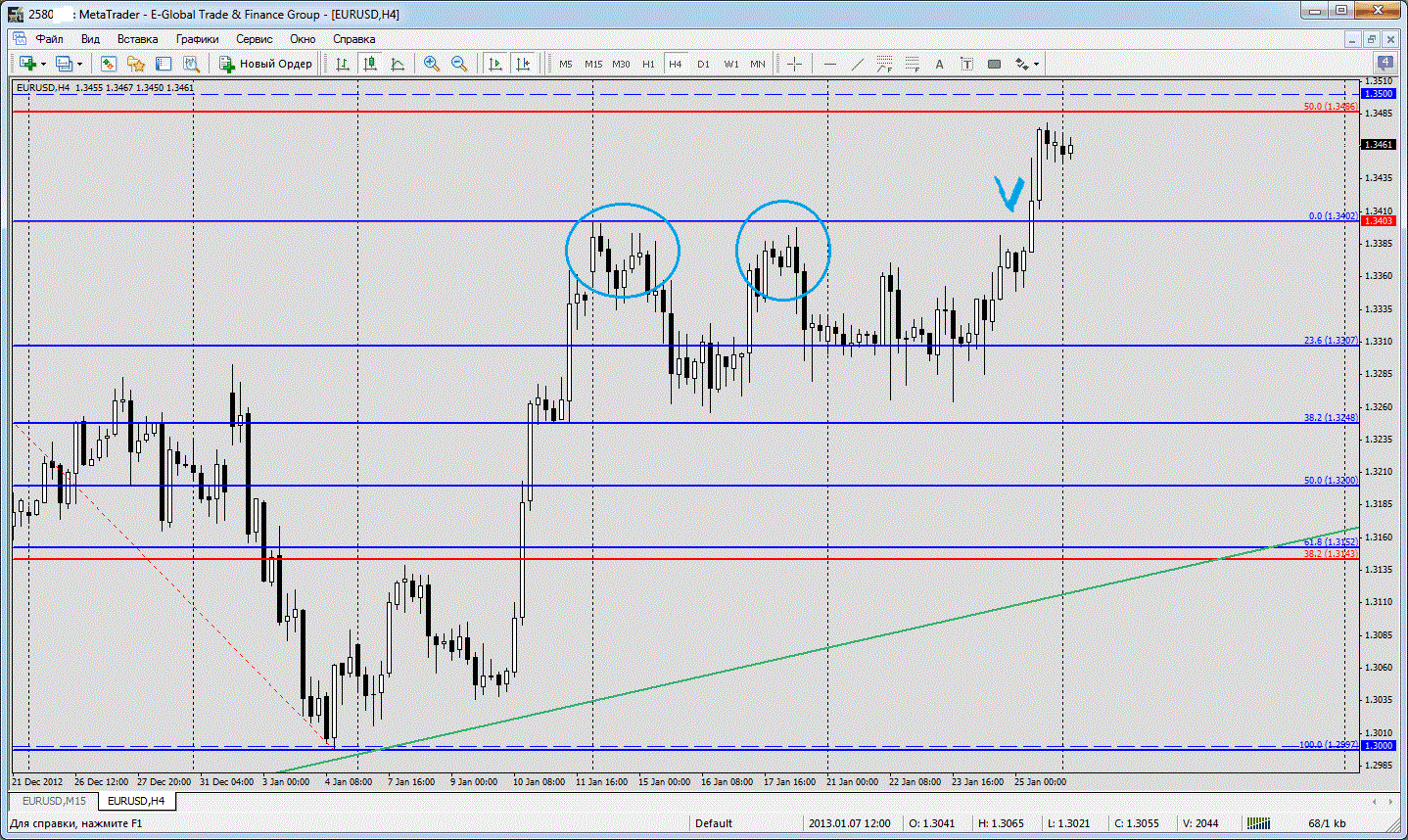Expand the new chart dropdown arrow
The image size is (1408, 840).
43,65
